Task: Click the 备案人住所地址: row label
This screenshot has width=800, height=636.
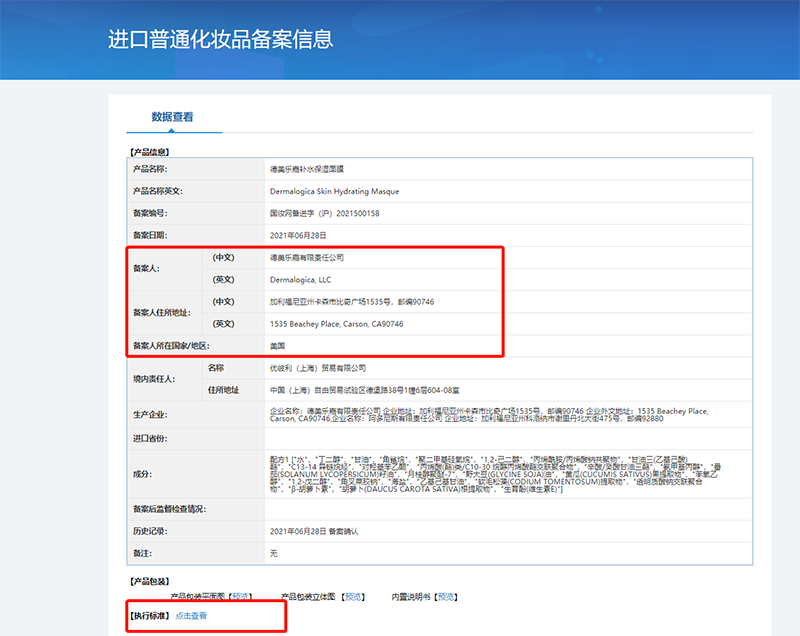Action: pos(162,313)
